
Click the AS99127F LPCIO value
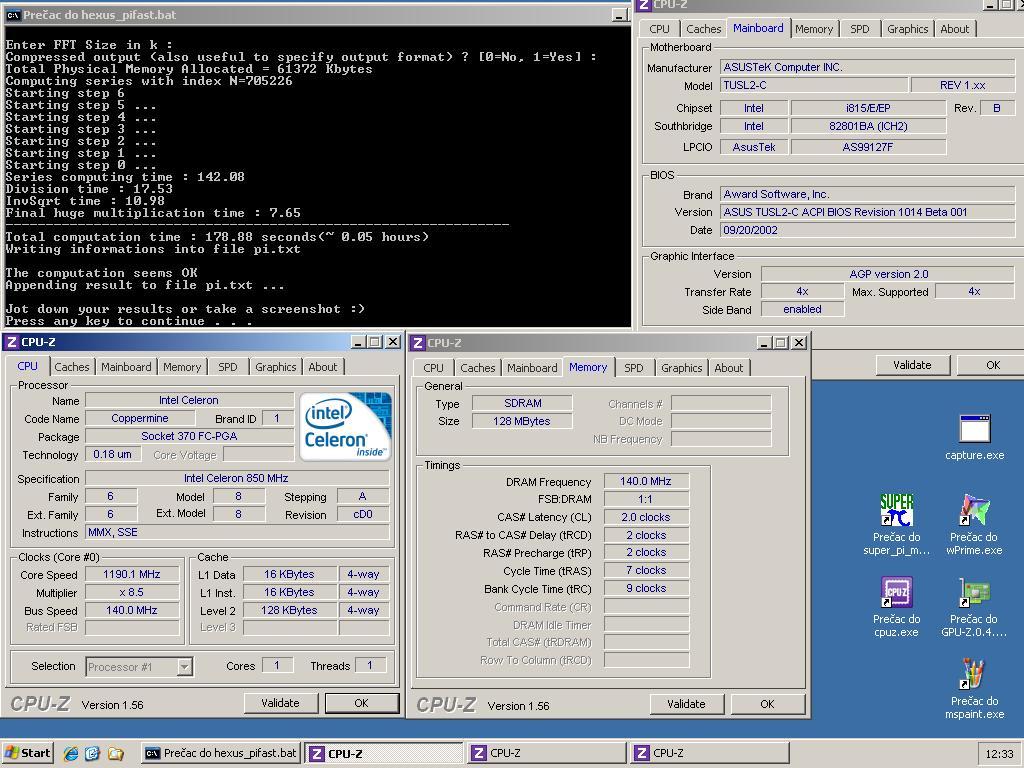click(868, 148)
